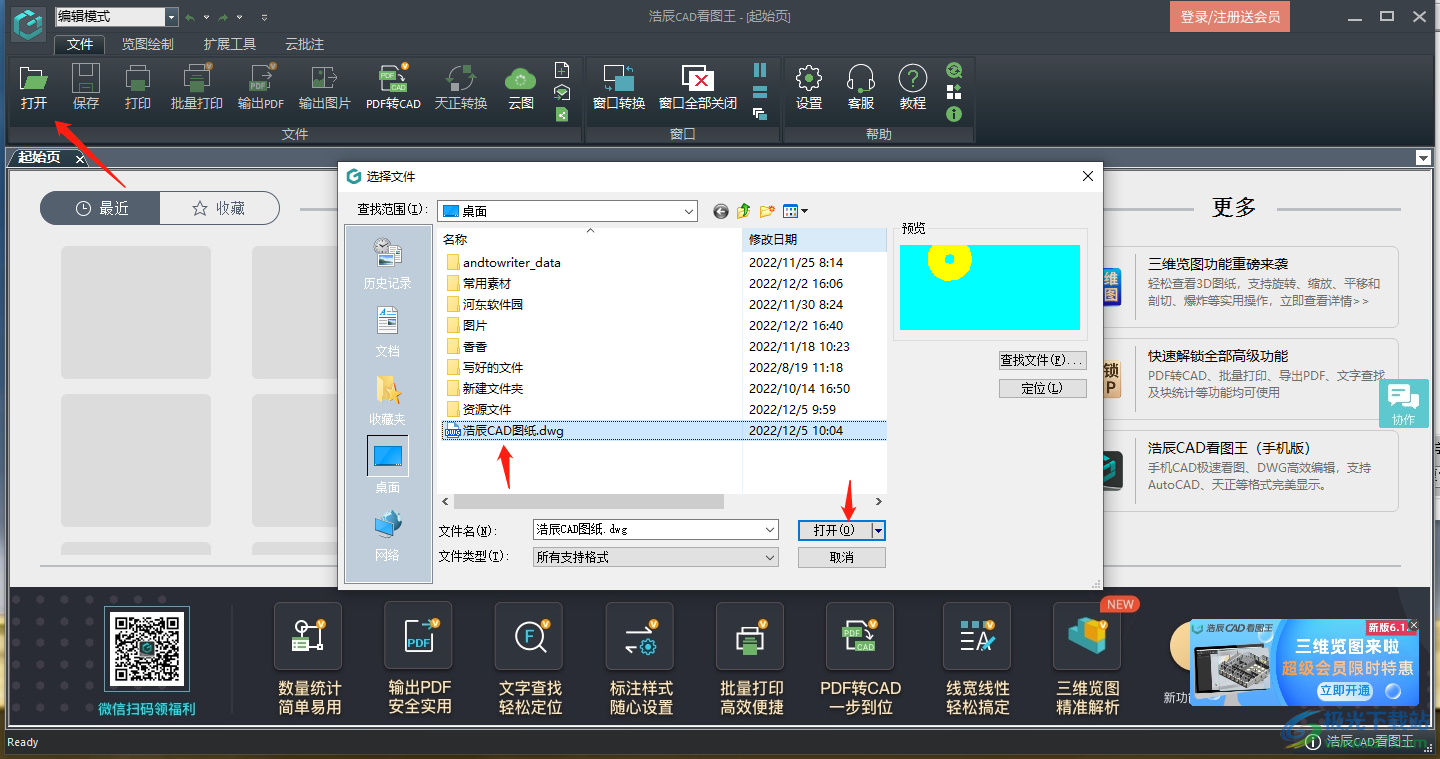Select the 云批注 ribbon tab
The width and height of the screenshot is (1440, 759).
[305, 44]
